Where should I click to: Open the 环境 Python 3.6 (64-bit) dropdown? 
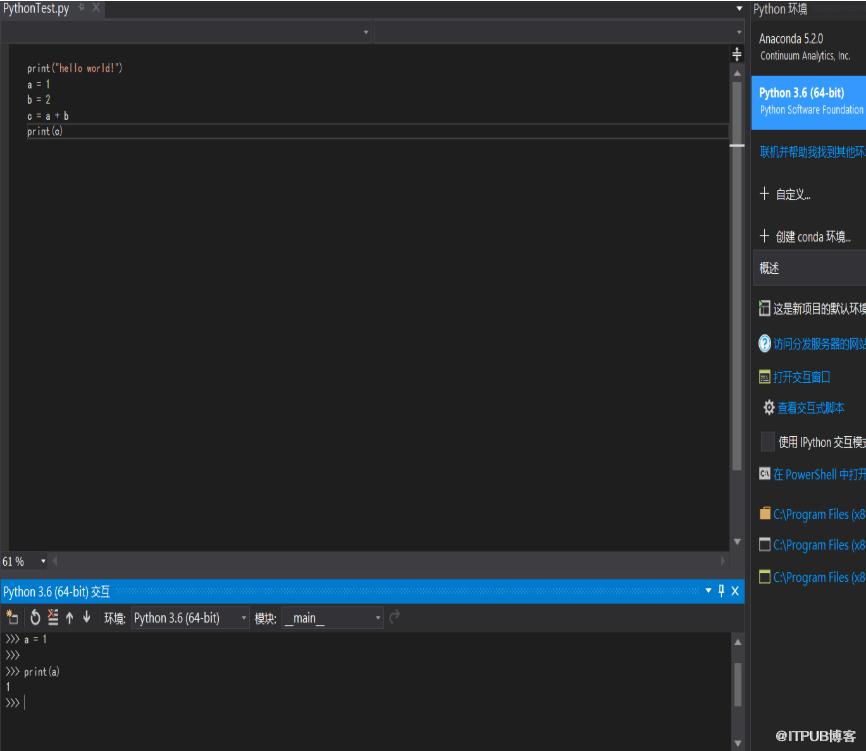point(189,618)
